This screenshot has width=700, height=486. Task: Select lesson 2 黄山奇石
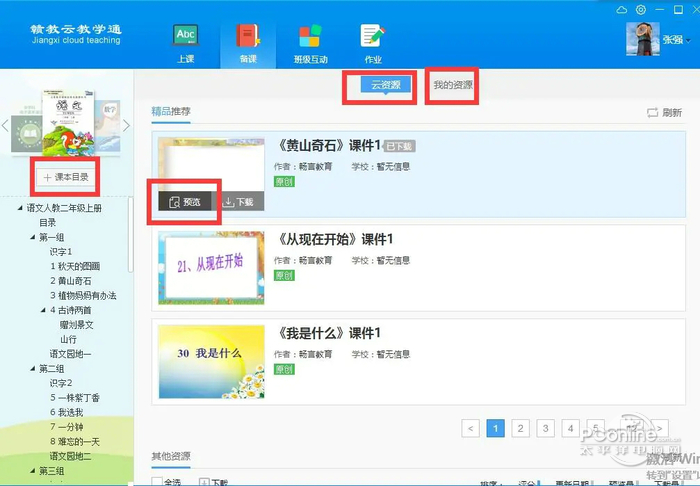point(71,281)
